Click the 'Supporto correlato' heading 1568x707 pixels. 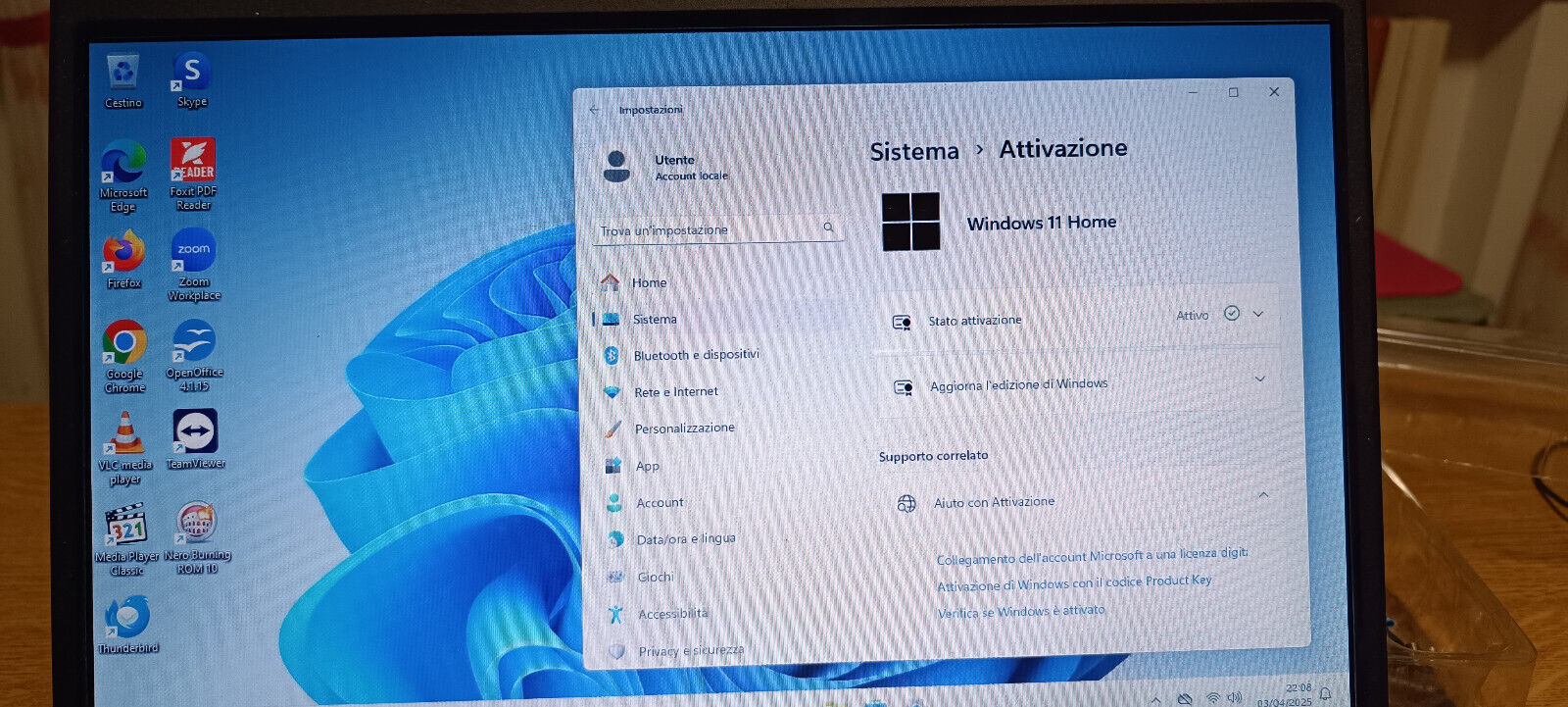pos(933,456)
